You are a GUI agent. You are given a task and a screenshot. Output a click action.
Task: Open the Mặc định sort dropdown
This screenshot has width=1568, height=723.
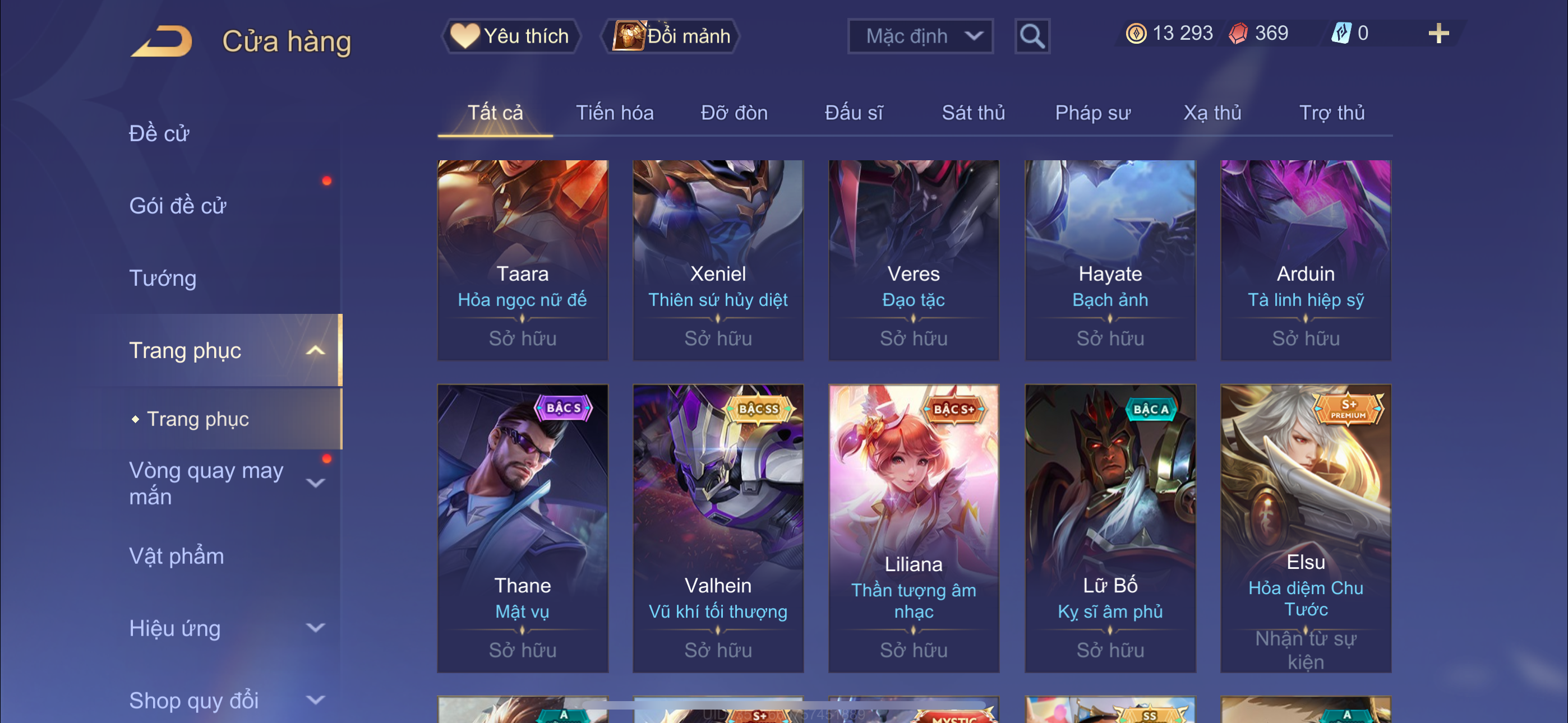[x=920, y=36]
